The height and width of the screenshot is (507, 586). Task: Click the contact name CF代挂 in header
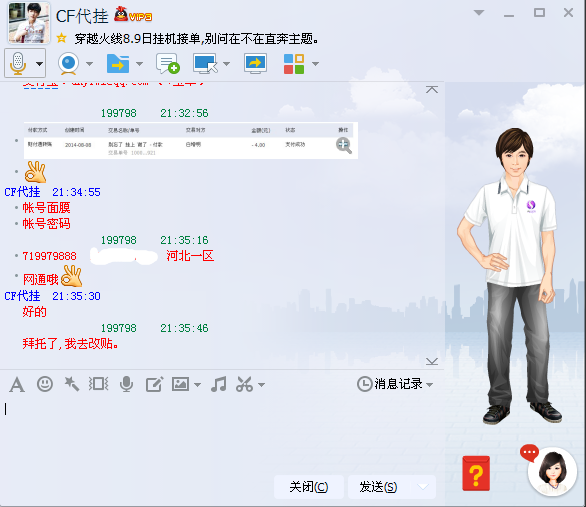click(82, 16)
